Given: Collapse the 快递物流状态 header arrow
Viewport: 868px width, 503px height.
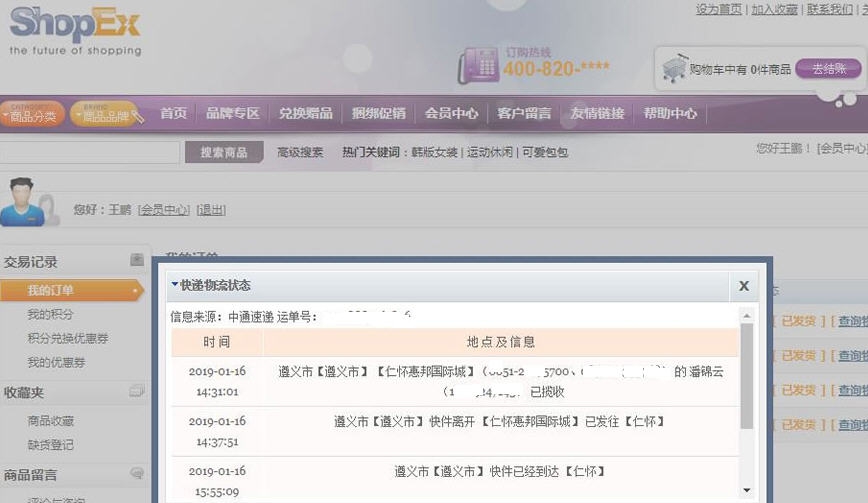Looking at the screenshot, I should (175, 284).
